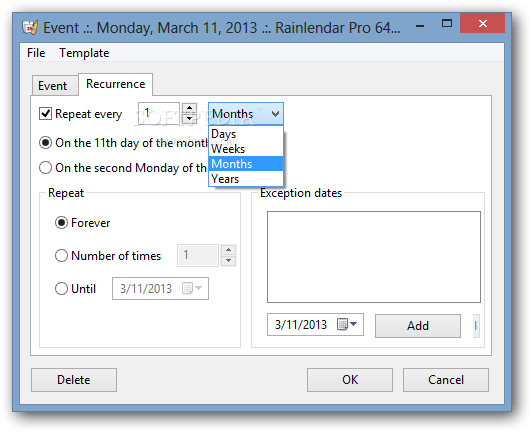Open the Template menu
This screenshot has height=432, width=532.
[x=84, y=53]
